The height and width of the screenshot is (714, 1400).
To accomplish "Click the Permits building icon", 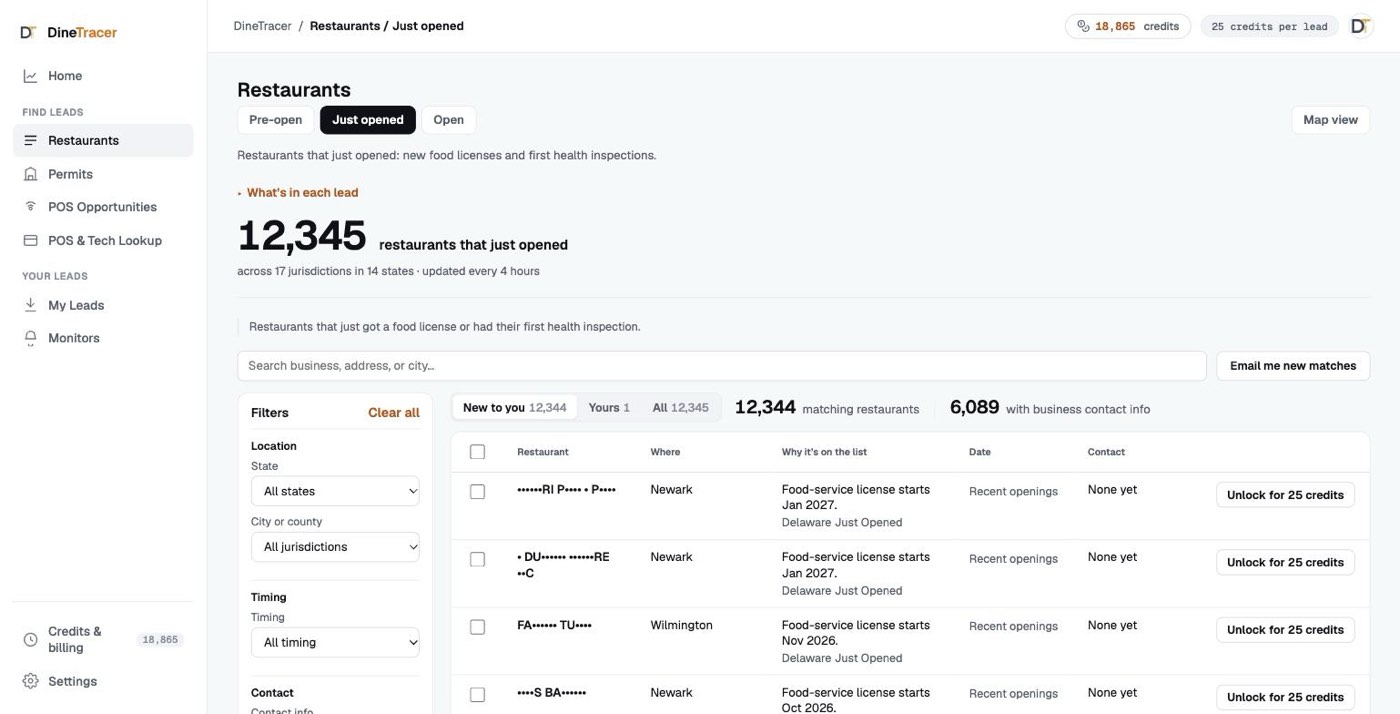I will coord(30,174).
